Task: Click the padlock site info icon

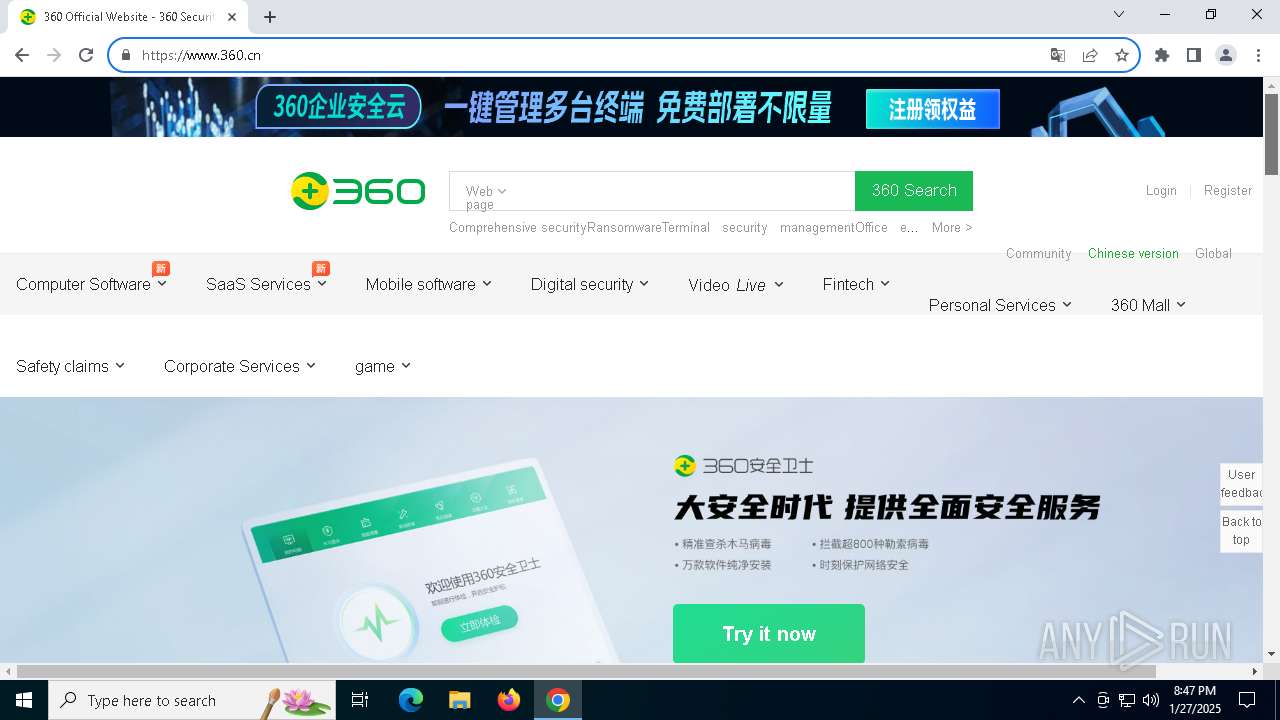Action: (x=126, y=55)
